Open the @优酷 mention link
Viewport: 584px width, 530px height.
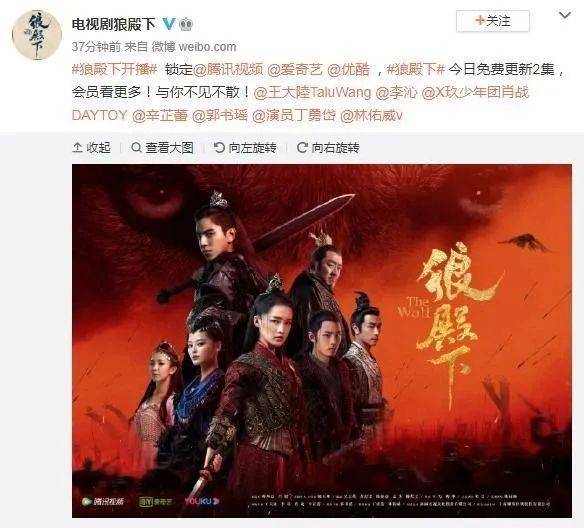click(348, 69)
